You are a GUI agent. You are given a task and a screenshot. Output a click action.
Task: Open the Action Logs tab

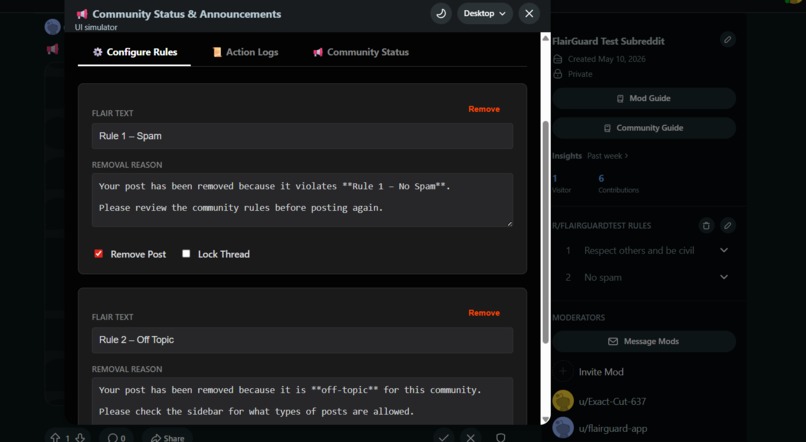[x=245, y=52]
